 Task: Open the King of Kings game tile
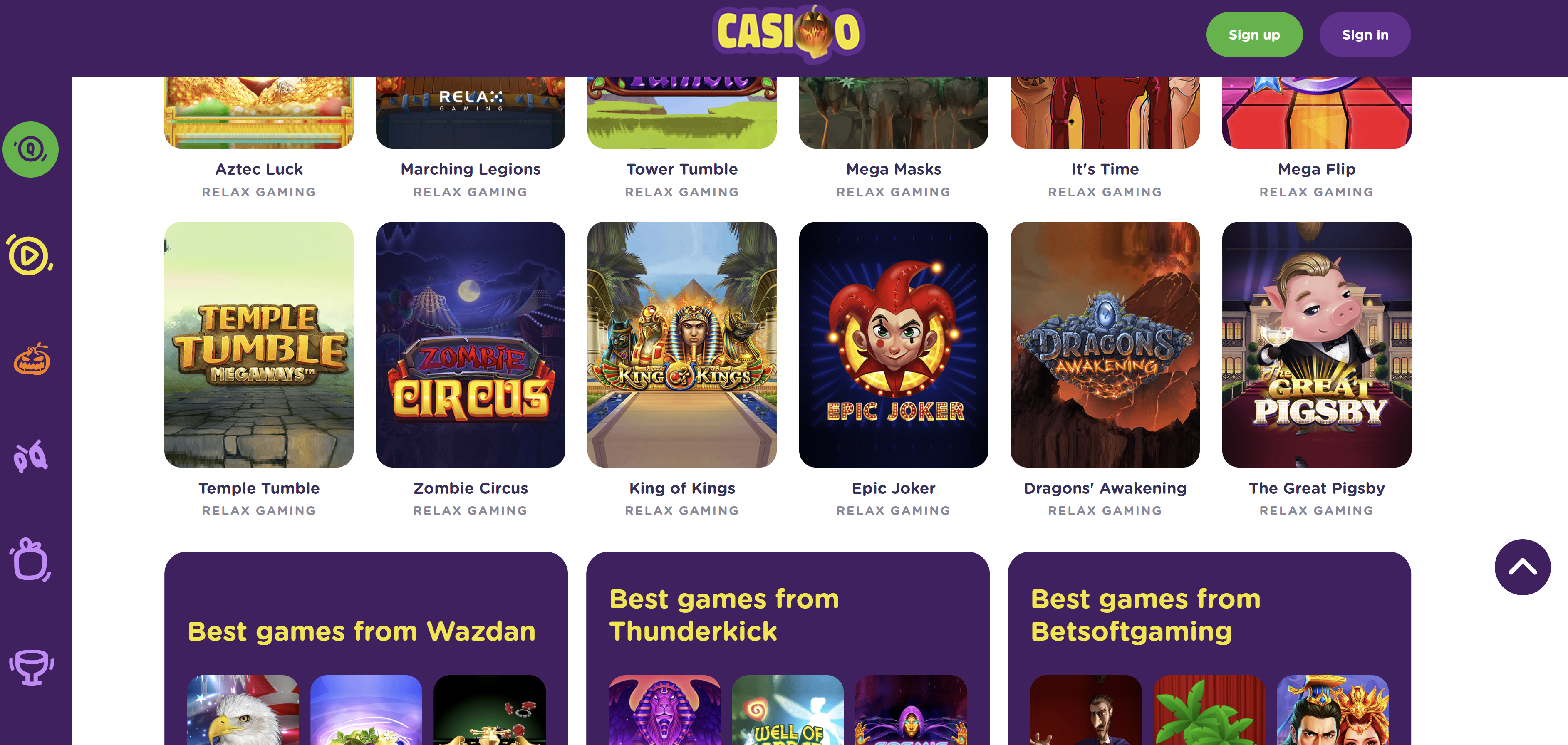coord(682,344)
